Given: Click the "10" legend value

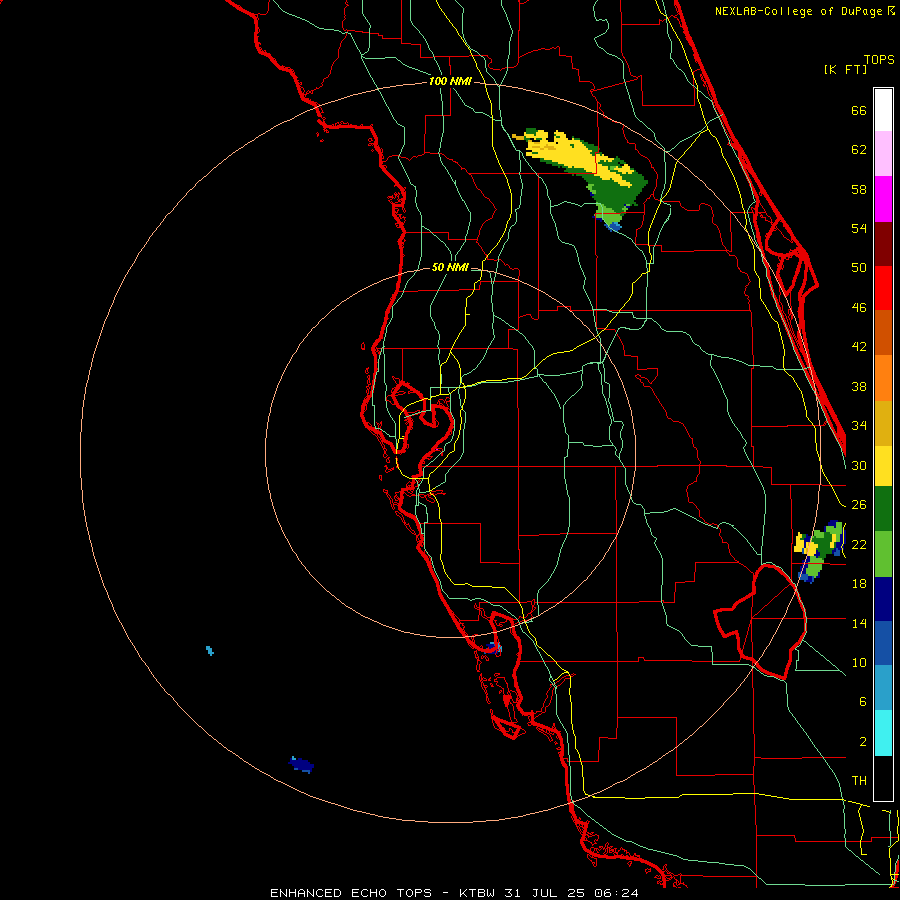Looking at the screenshot, I should click(x=859, y=663).
